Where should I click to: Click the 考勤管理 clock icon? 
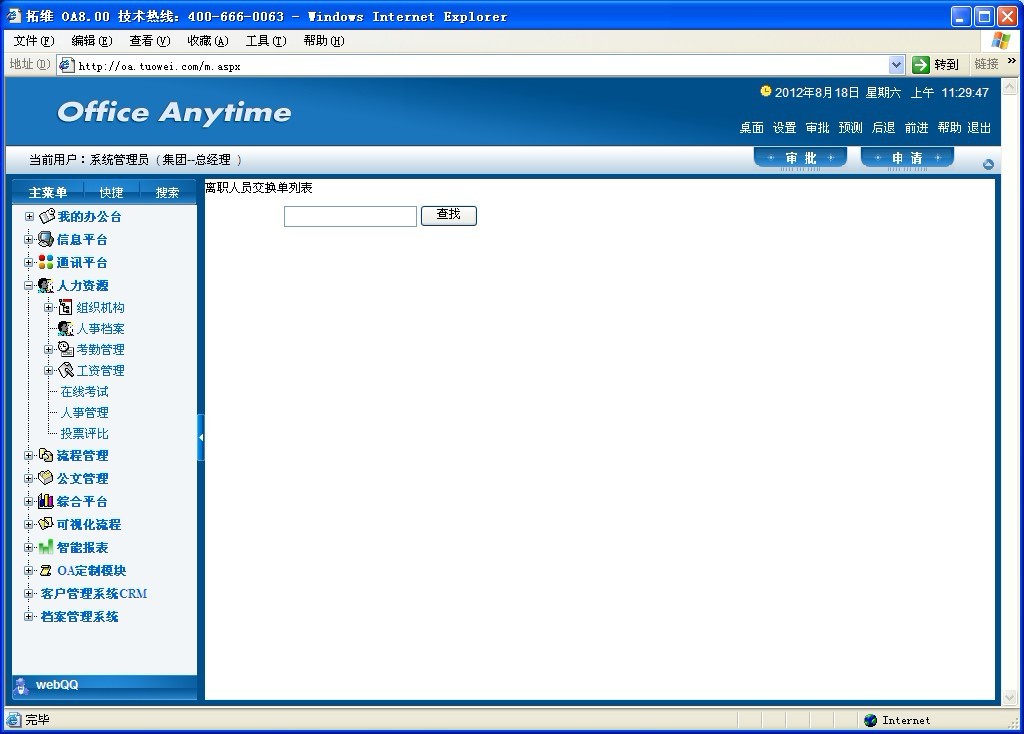click(x=66, y=349)
